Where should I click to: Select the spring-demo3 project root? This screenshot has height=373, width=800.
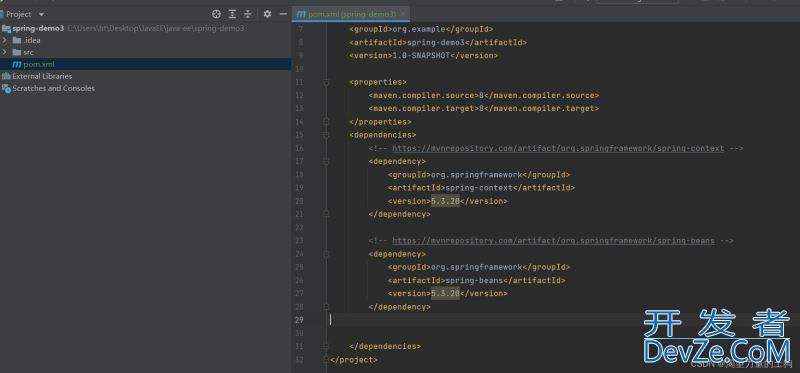(38, 28)
